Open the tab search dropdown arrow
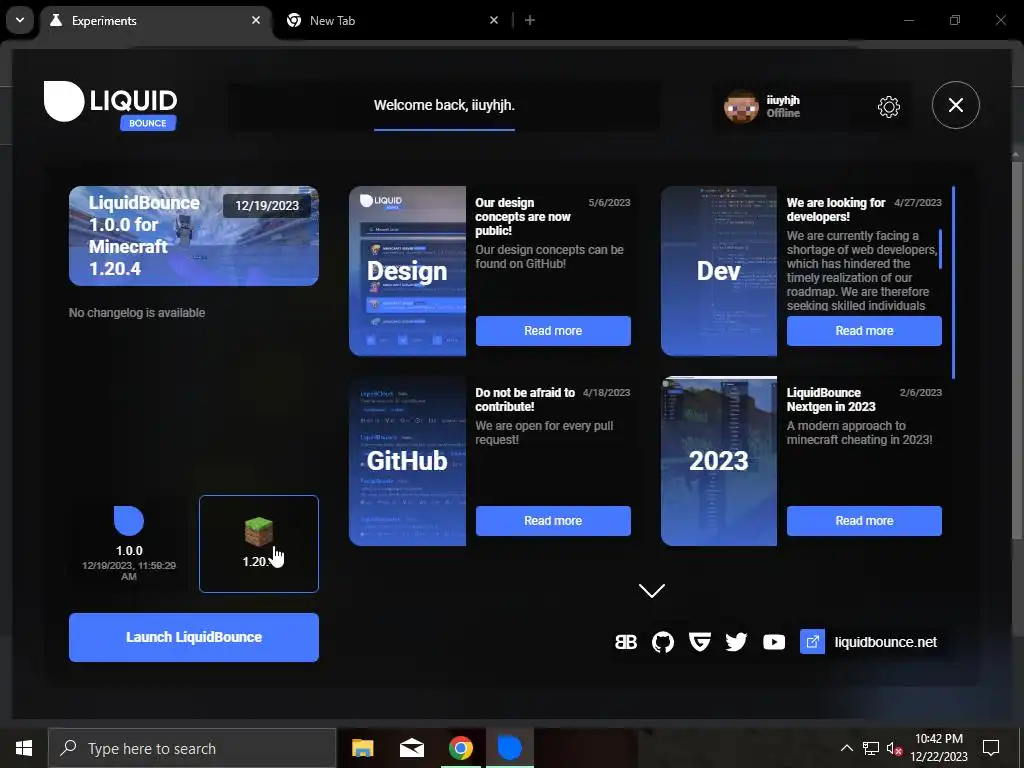 click(x=20, y=20)
